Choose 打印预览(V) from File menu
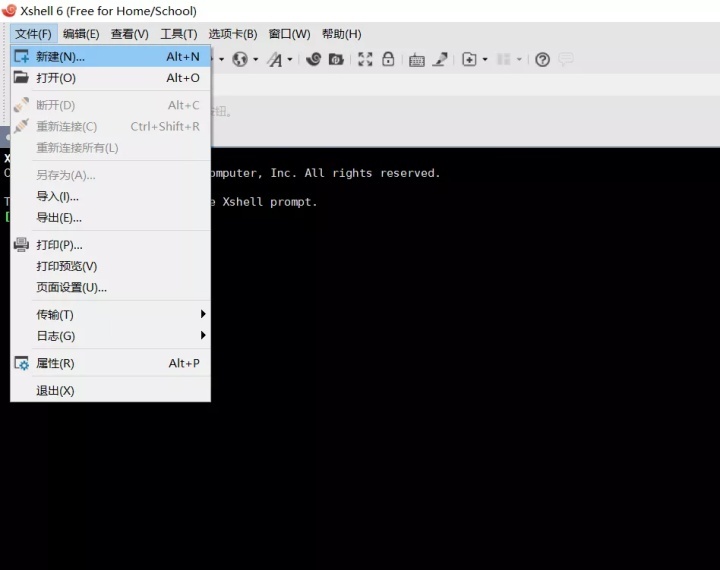 click(x=110, y=266)
